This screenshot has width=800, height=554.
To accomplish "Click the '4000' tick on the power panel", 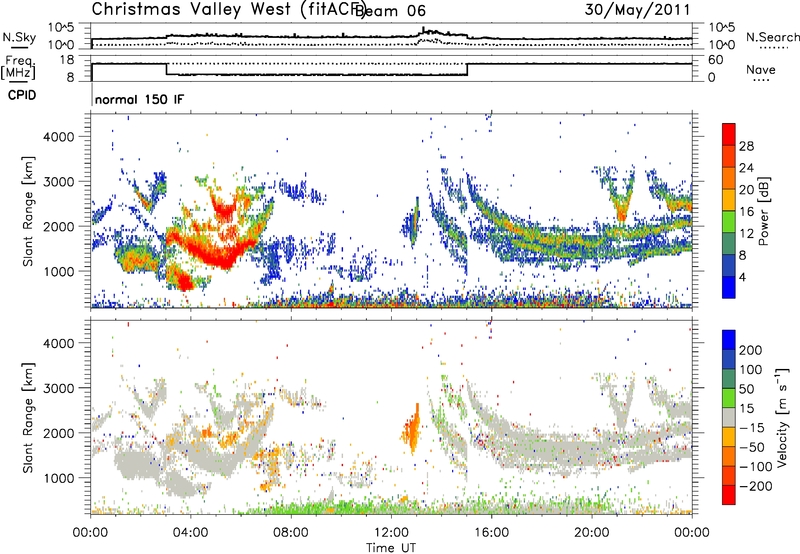I will [58, 137].
